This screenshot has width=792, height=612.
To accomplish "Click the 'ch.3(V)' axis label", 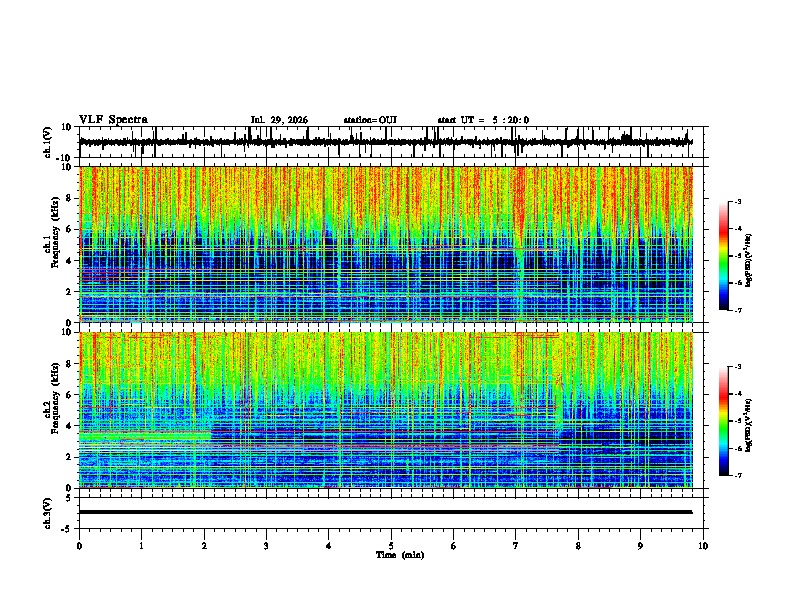I will click(x=48, y=513).
